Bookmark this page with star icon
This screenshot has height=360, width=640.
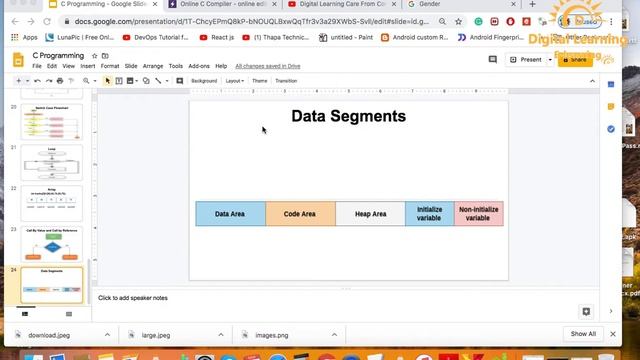[x=458, y=22]
